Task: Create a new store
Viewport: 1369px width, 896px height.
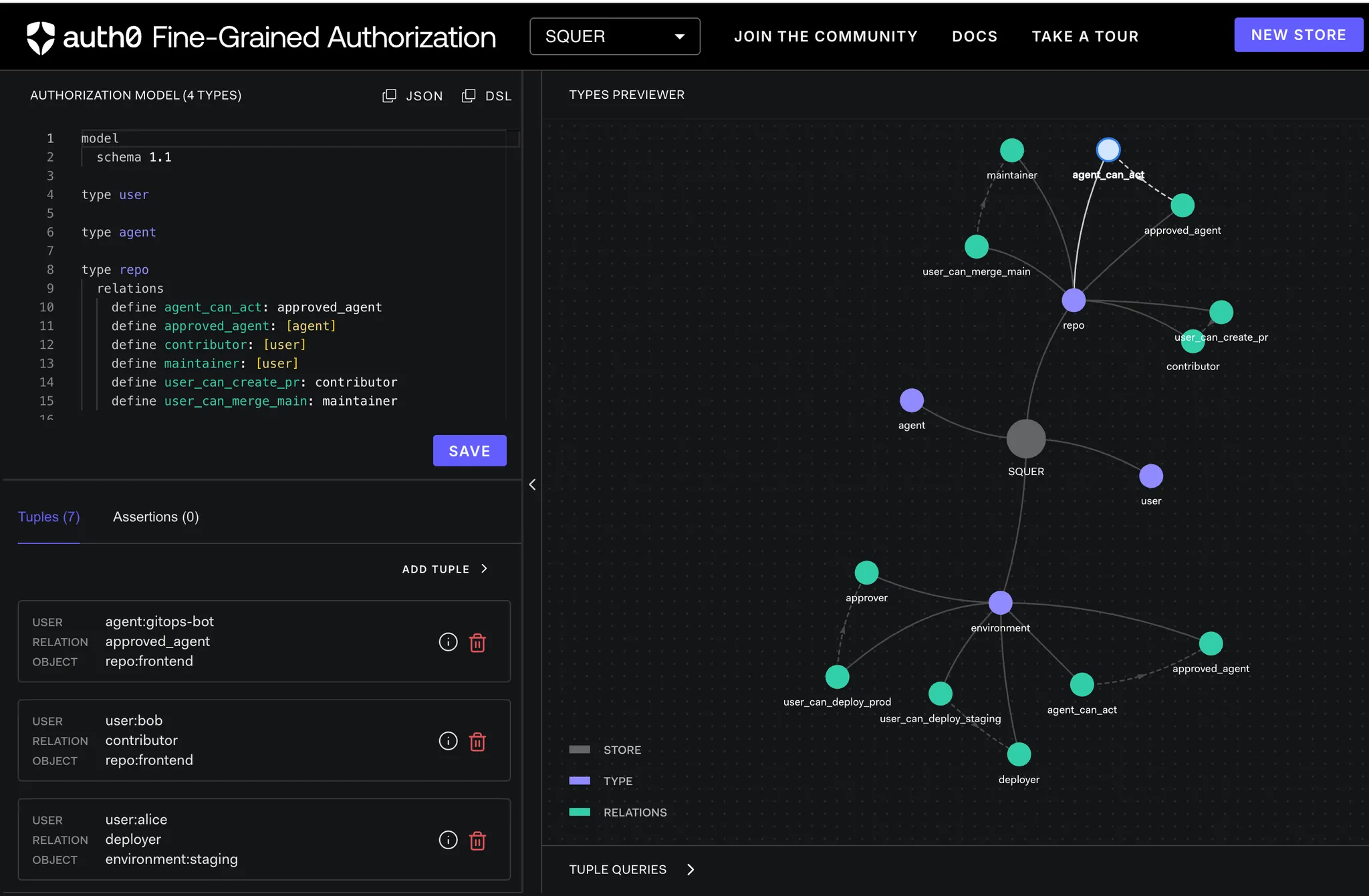Action: [1297, 35]
